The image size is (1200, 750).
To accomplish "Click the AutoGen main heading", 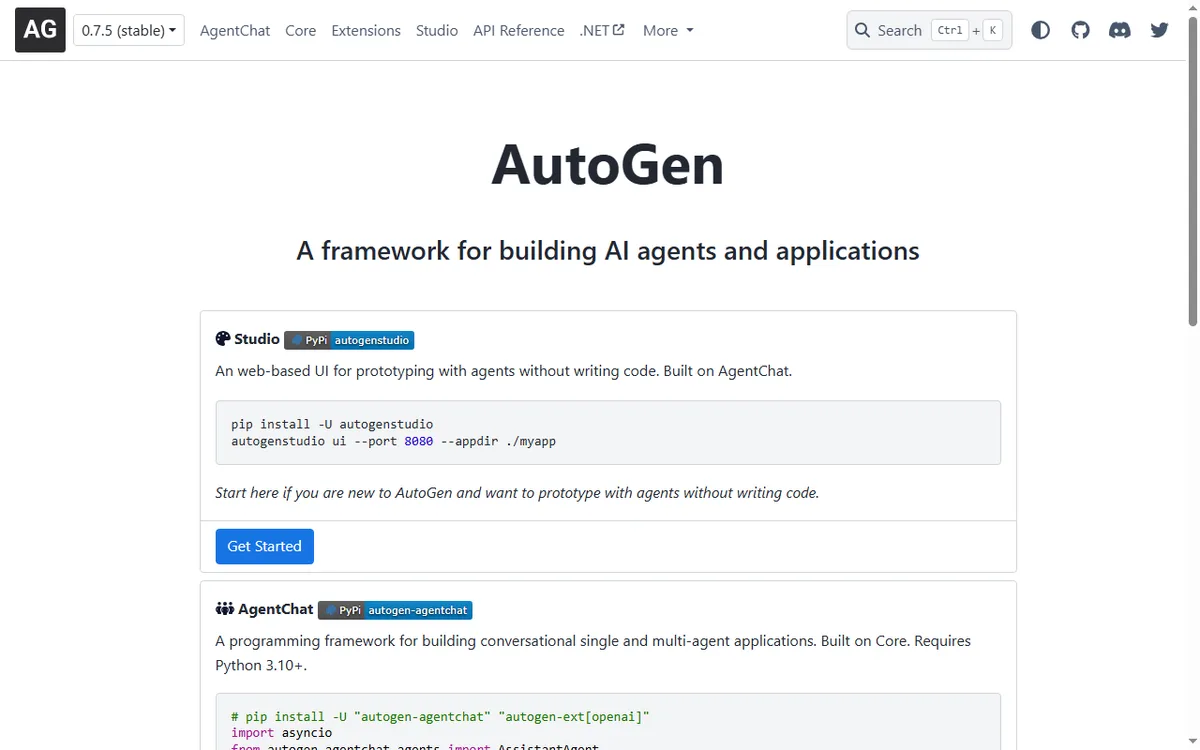I will tap(608, 165).
